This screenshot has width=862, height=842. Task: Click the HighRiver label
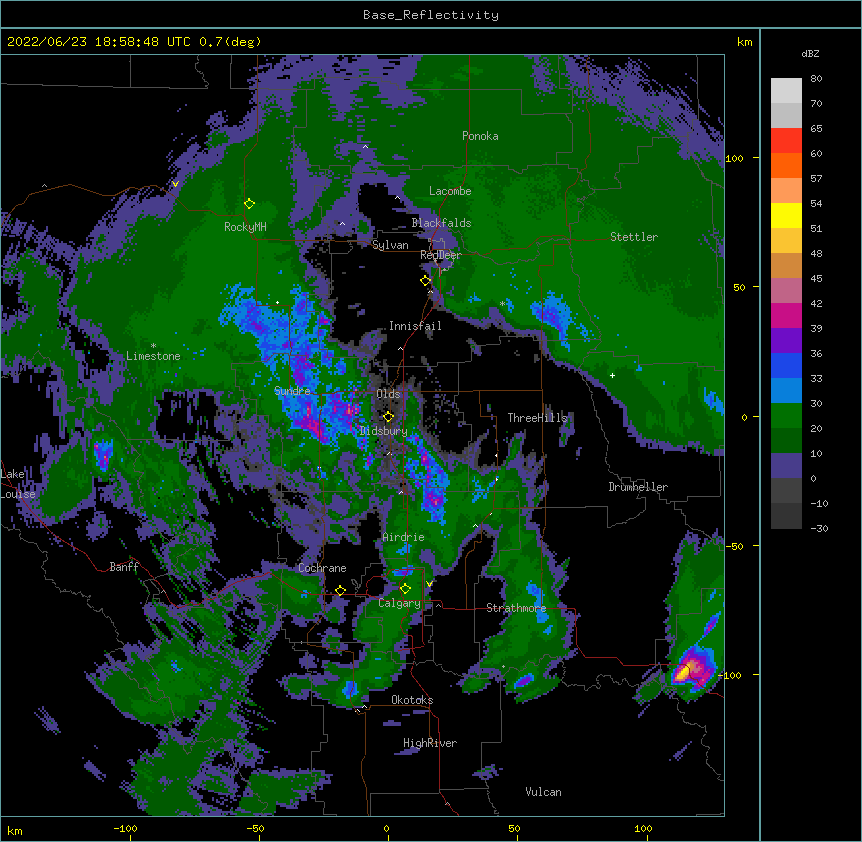pos(430,743)
